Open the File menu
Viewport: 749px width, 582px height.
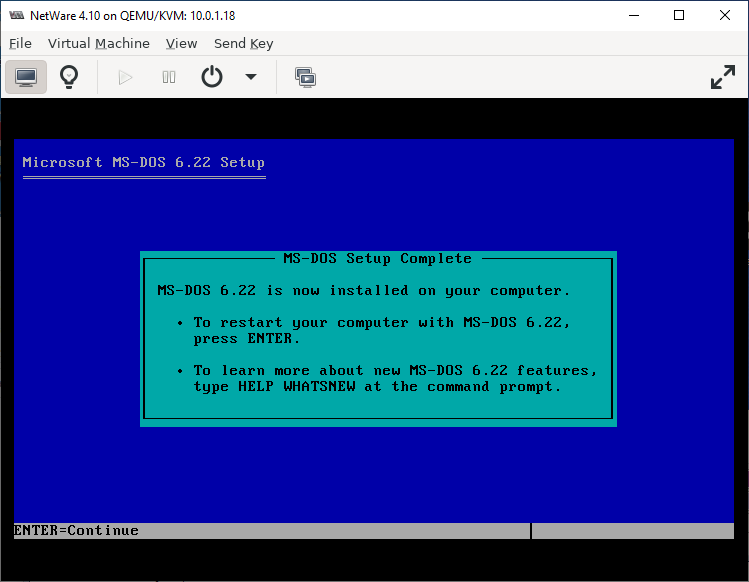pos(20,43)
